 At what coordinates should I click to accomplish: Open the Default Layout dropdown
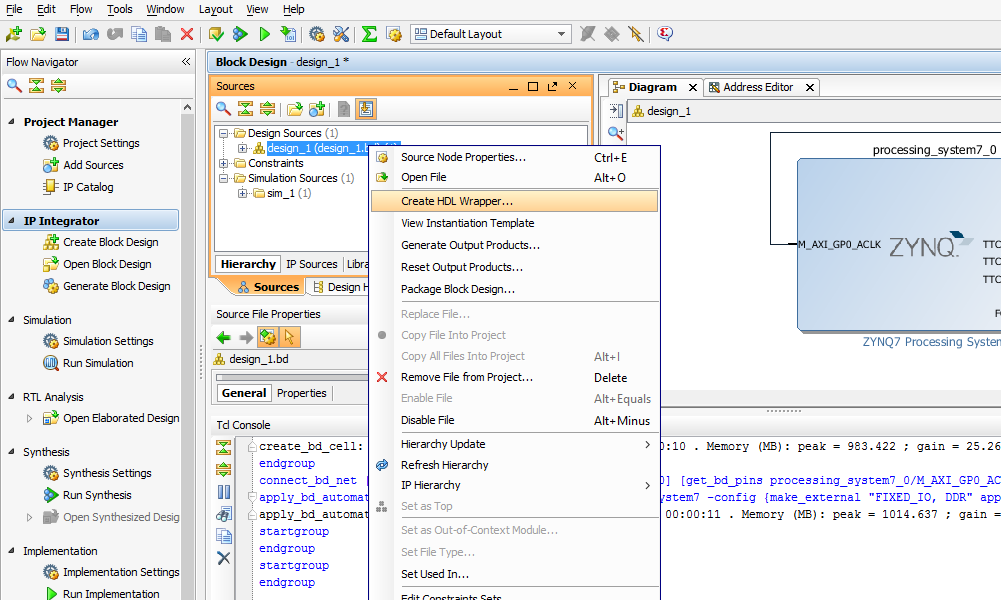560,33
